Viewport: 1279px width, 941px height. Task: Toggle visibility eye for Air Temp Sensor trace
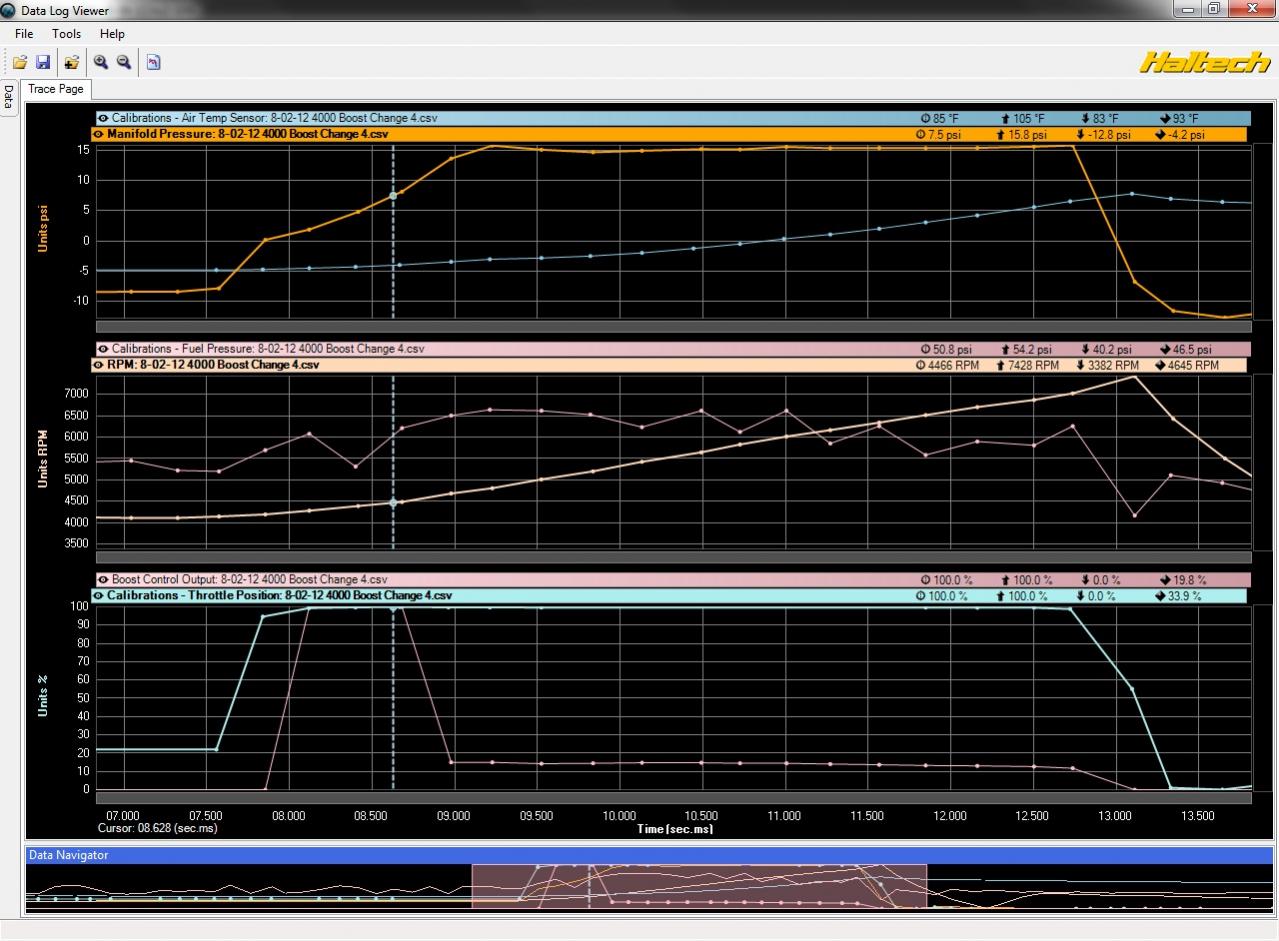(103, 118)
